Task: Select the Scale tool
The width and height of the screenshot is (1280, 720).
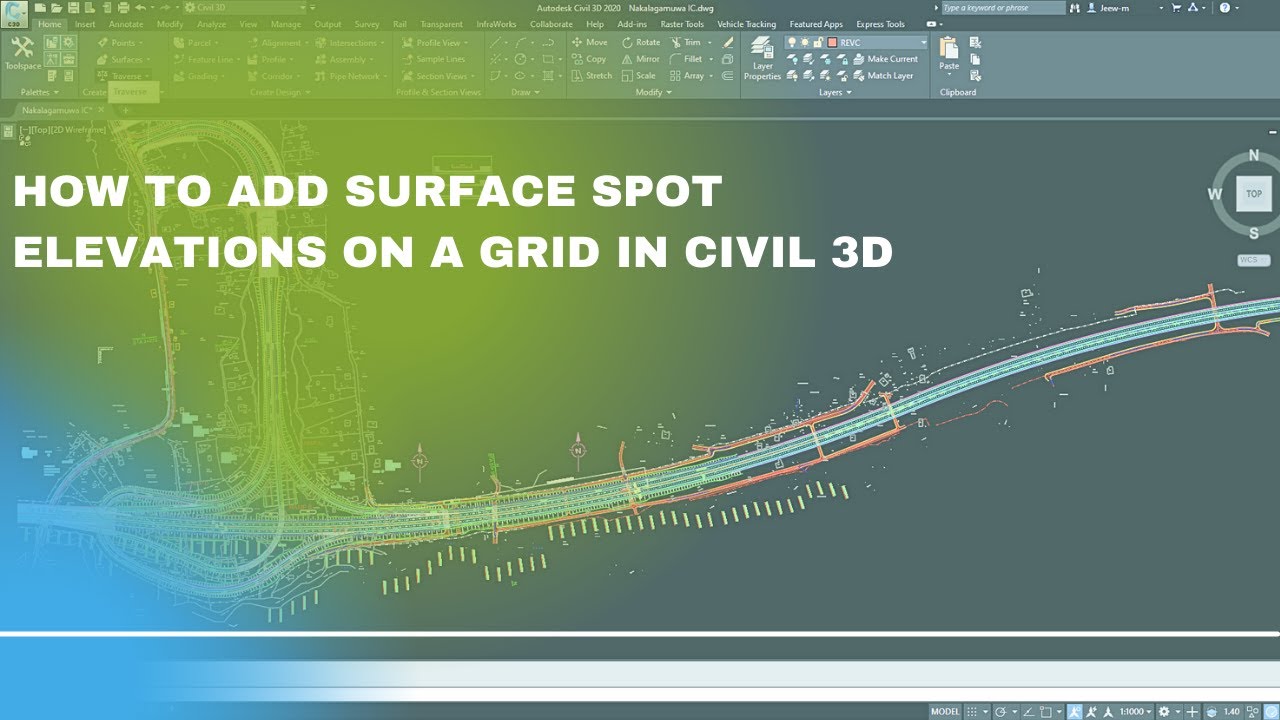Action: 638,75
